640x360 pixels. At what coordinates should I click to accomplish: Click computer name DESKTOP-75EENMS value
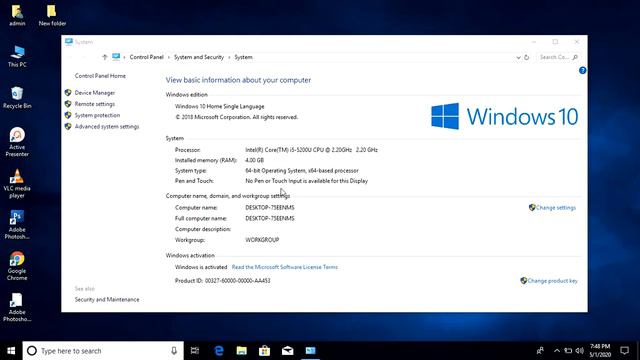(x=269, y=208)
